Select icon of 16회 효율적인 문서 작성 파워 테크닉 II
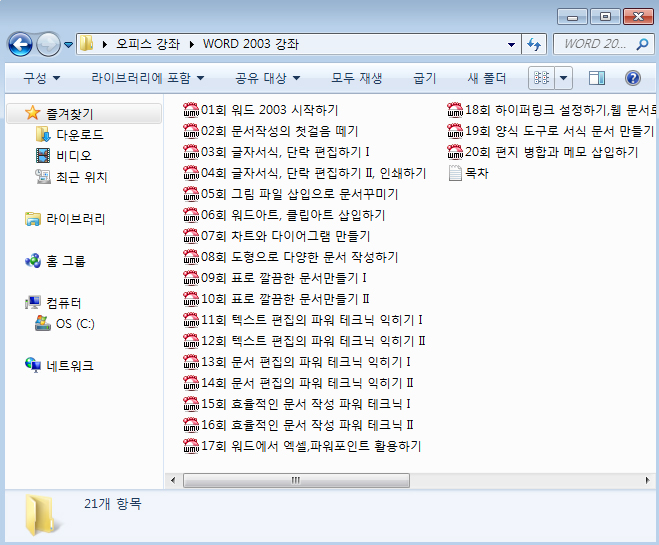Image resolution: width=659 pixels, height=545 pixels. click(191, 425)
